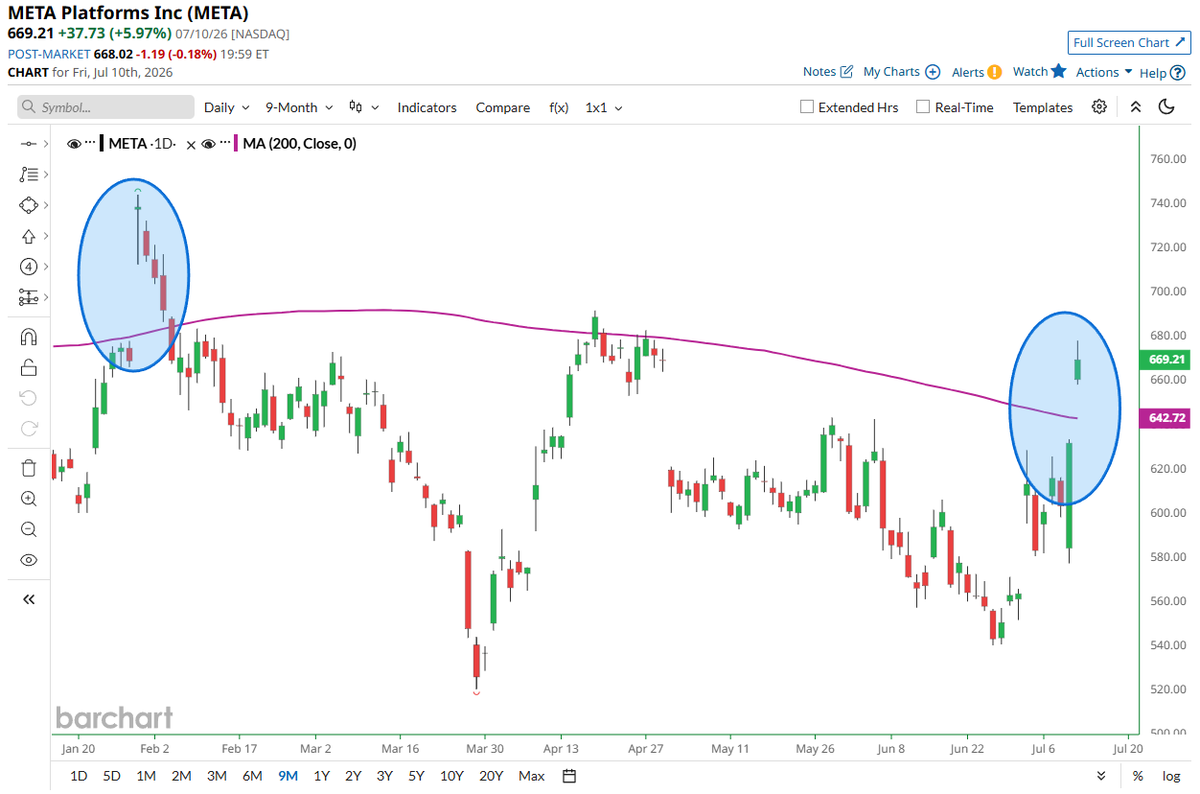The height and width of the screenshot is (794, 1200).
Task: Click the Compare button
Action: [x=503, y=107]
